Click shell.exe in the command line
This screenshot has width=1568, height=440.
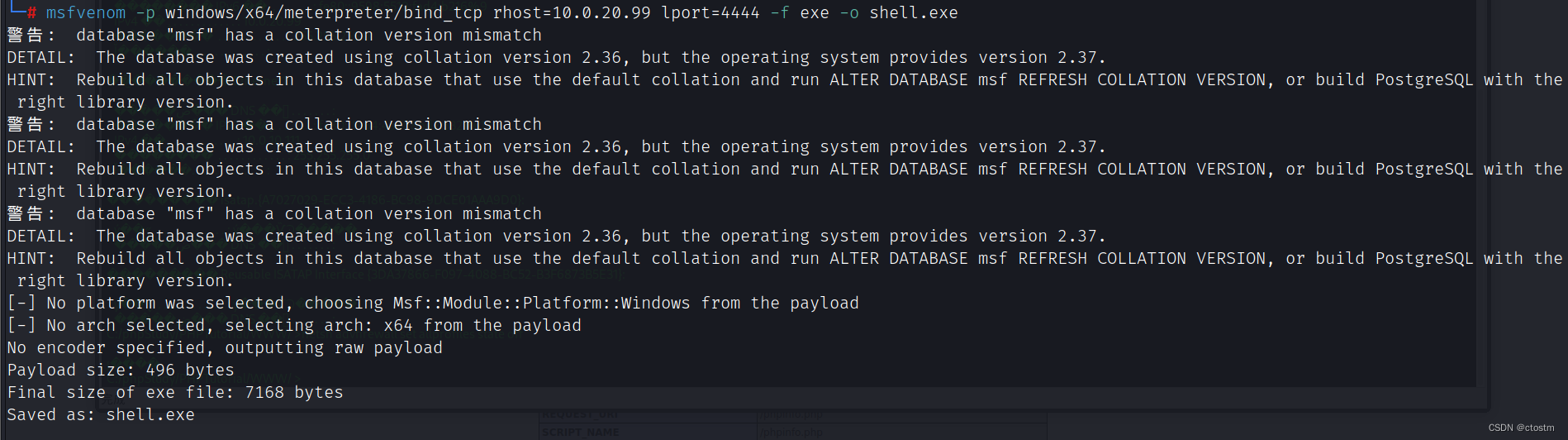pyautogui.click(x=914, y=12)
